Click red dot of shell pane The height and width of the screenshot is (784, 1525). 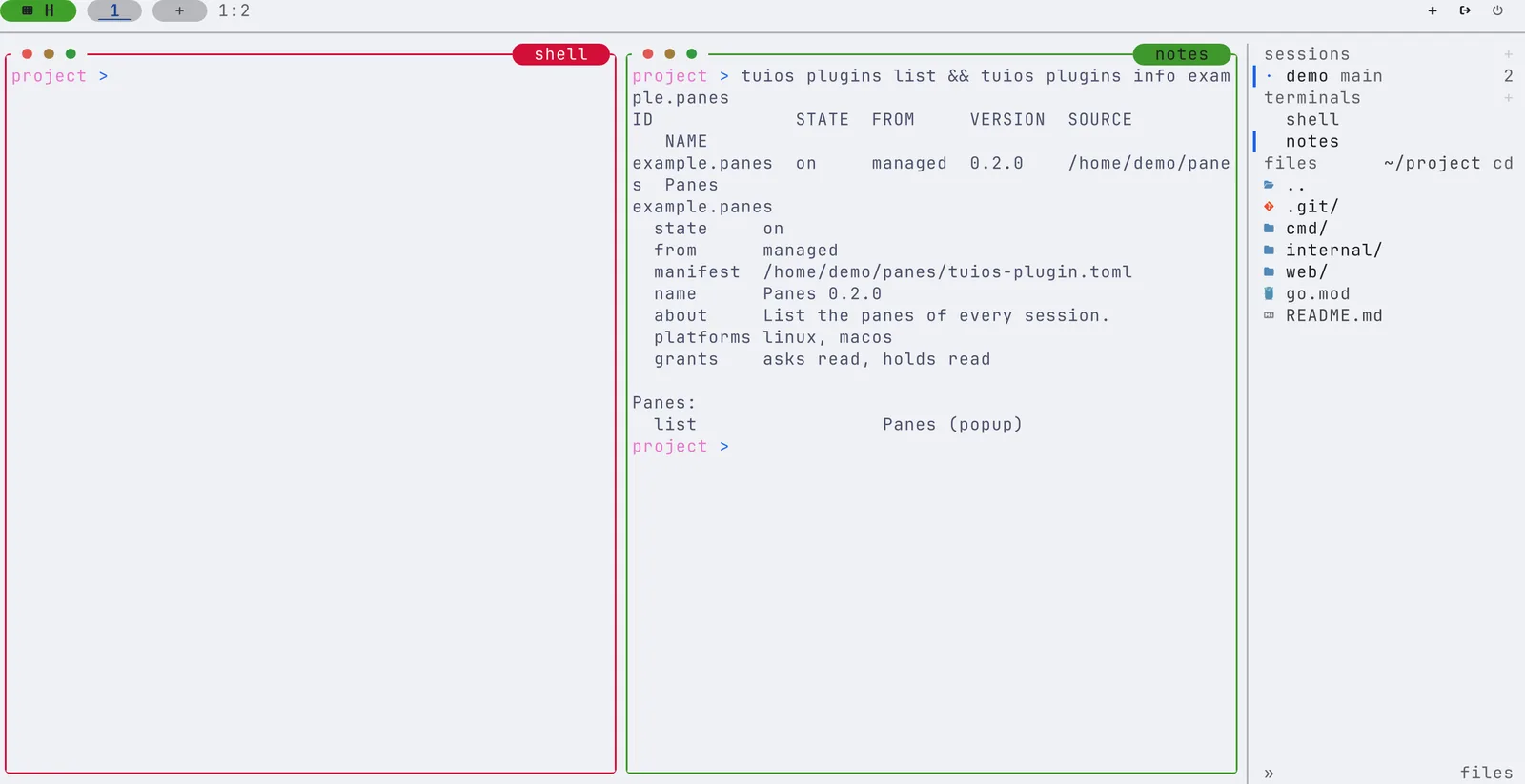tap(27, 54)
